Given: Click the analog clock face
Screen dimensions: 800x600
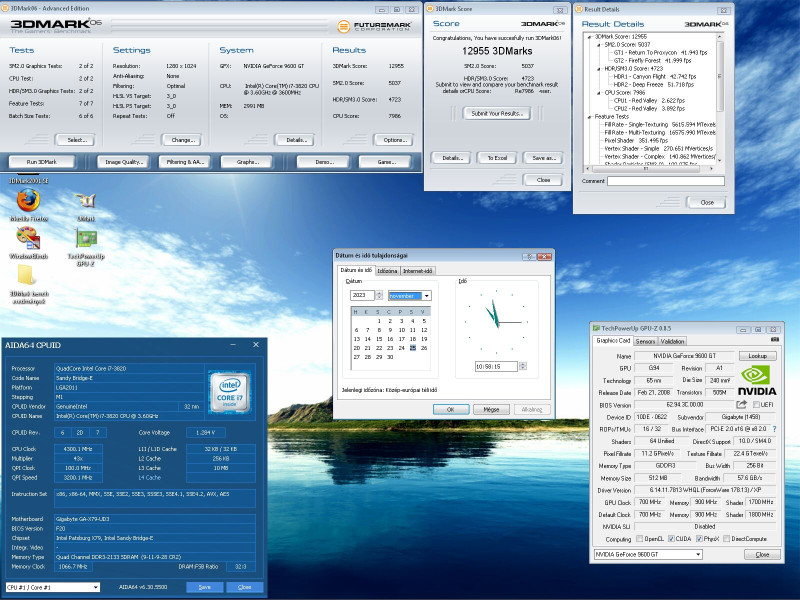Looking at the screenshot, I should [496, 322].
